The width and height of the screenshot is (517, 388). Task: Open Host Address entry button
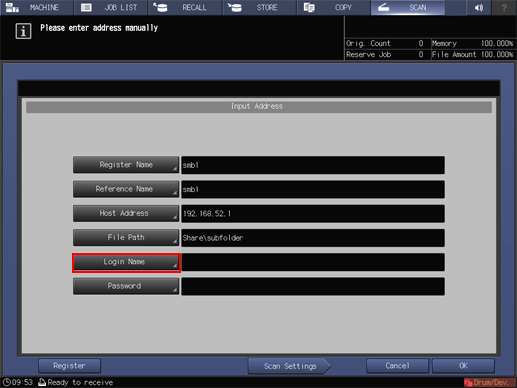126,213
